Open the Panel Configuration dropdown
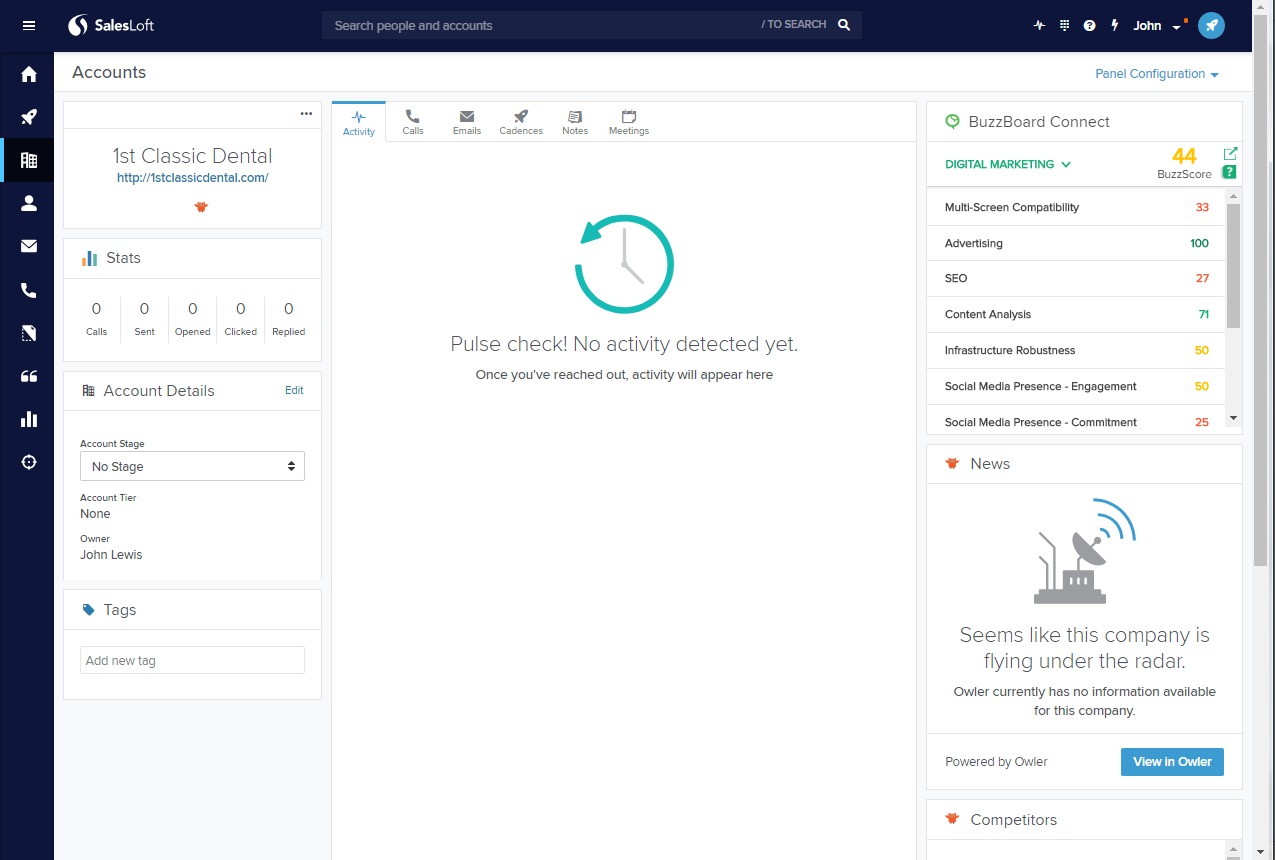Screen dimensions: 1275x860 1157,74
